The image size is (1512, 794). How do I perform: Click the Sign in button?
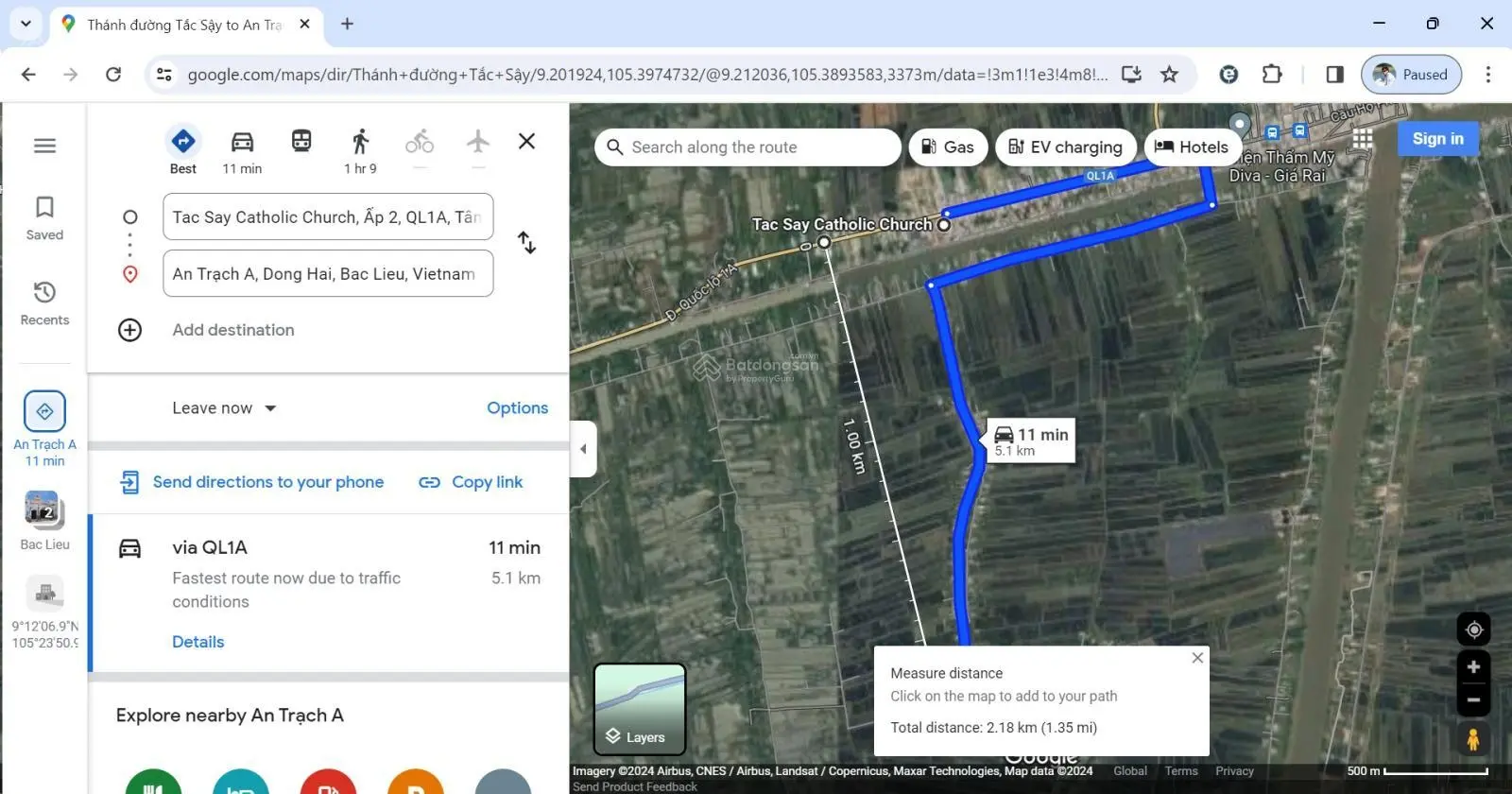click(1437, 139)
